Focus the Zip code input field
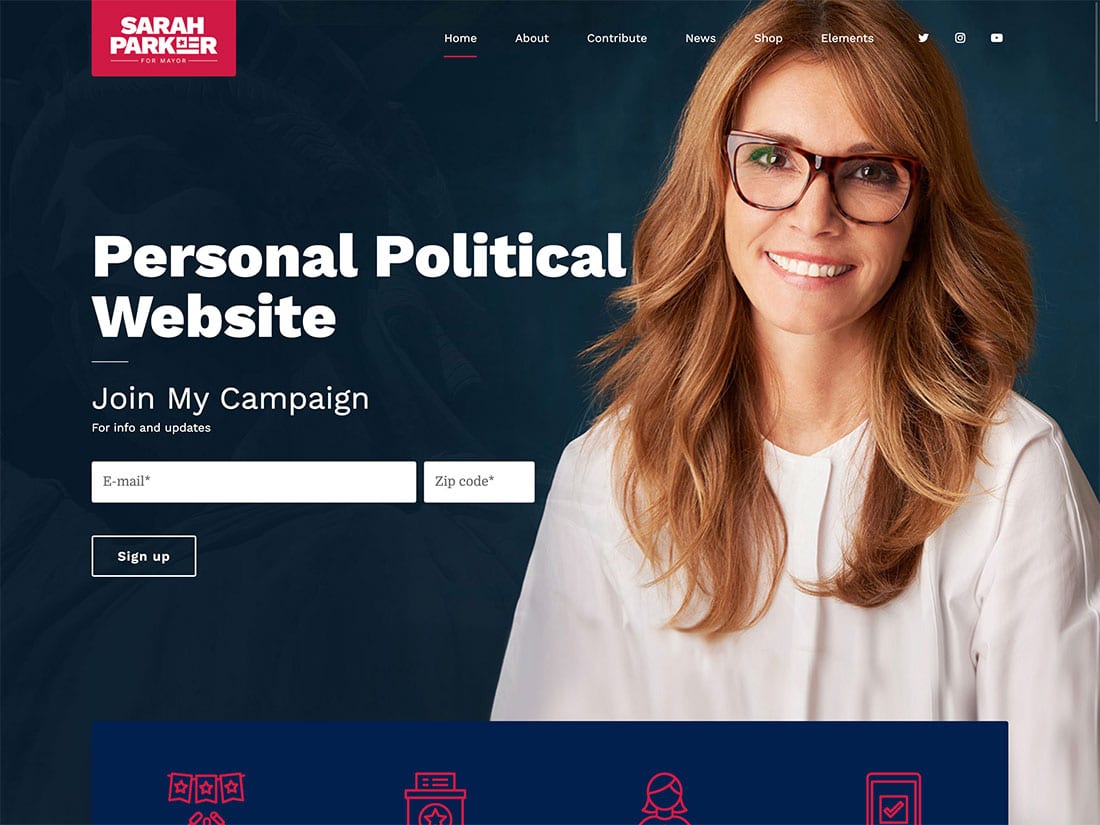1100x825 pixels. click(x=479, y=481)
